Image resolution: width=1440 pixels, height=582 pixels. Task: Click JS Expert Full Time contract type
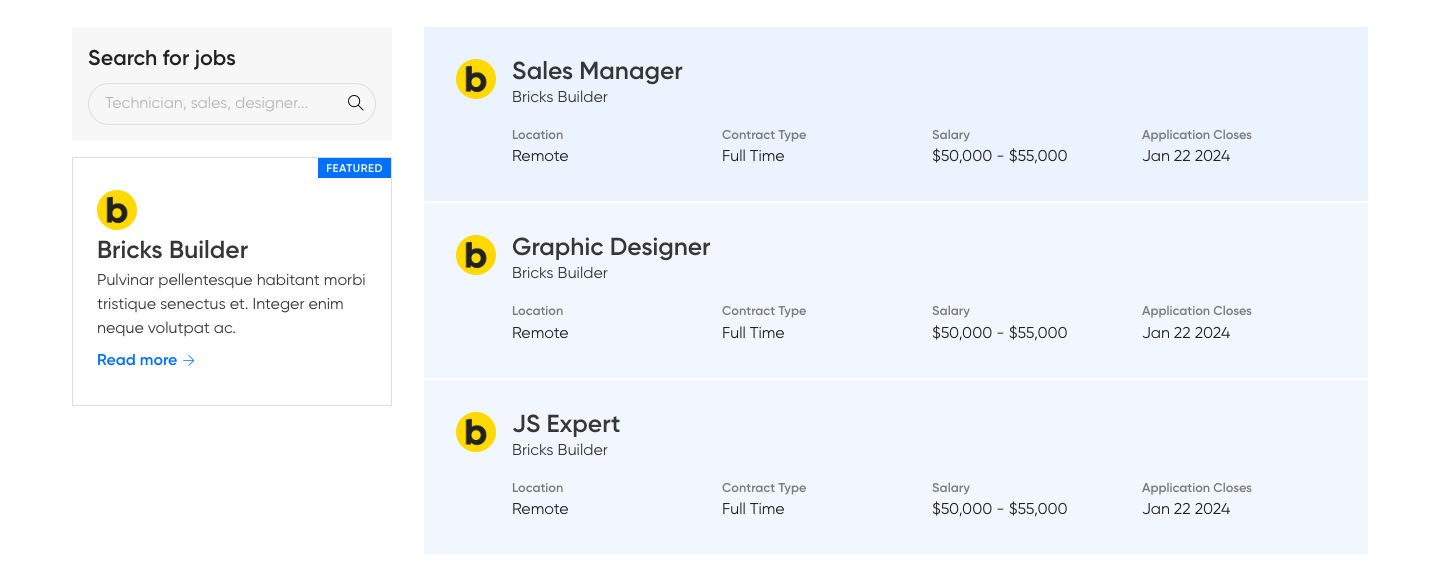point(753,509)
